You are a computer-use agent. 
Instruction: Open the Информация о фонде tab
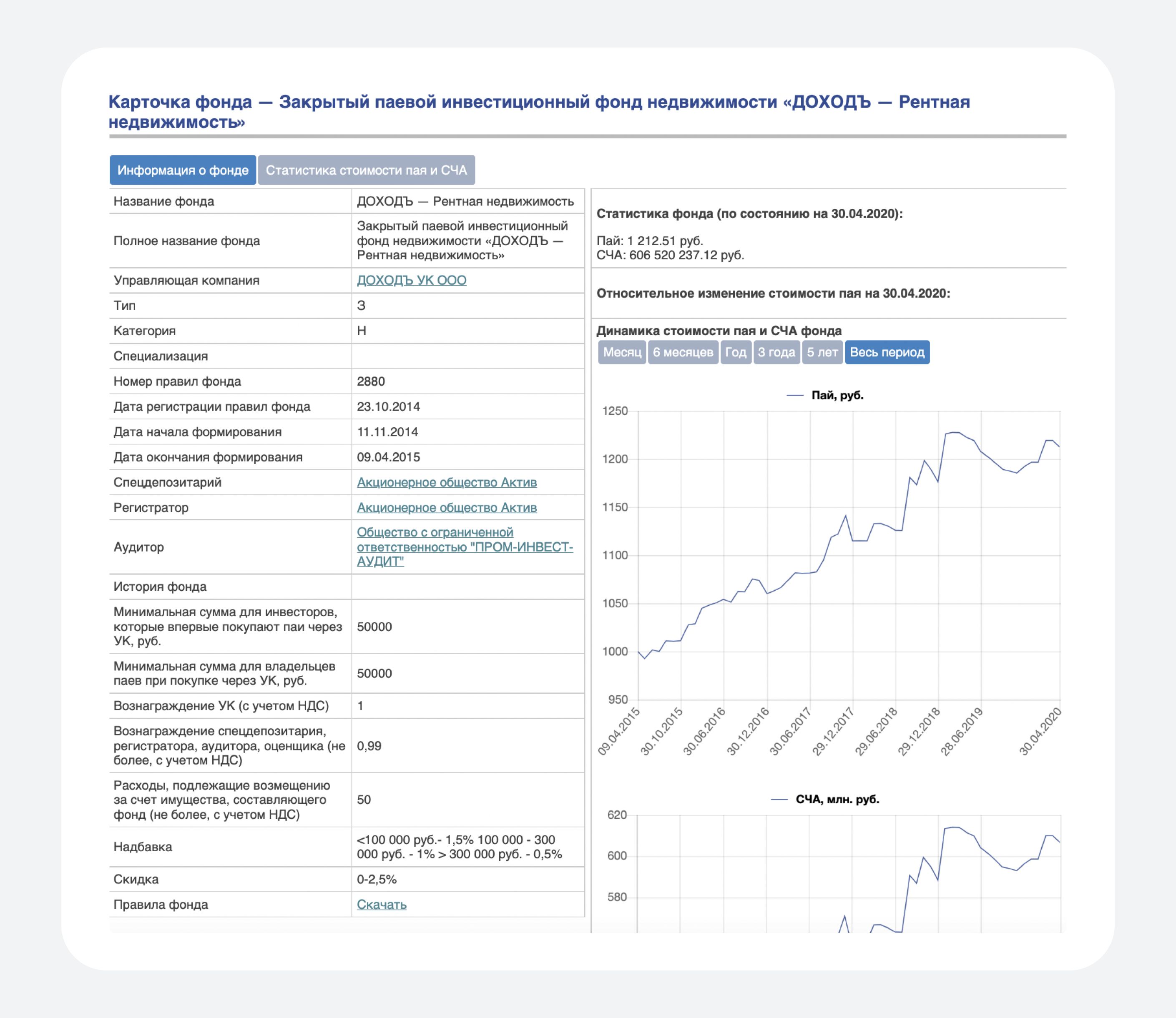pos(183,170)
